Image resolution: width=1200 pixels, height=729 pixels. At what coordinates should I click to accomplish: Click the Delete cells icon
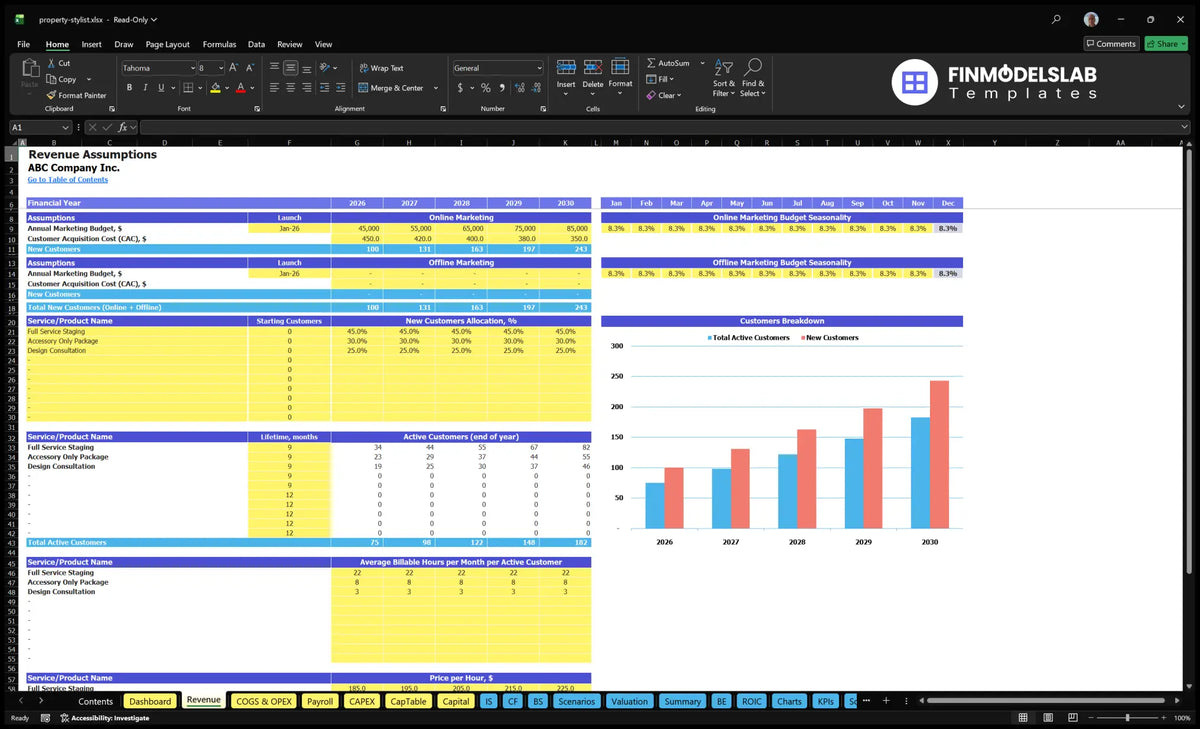pos(593,67)
